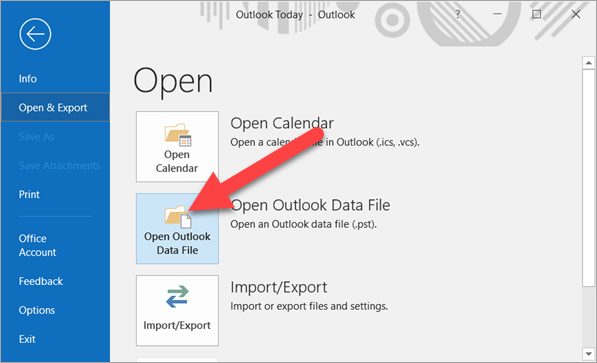
Task: Click 'Open an Outlook data file (.pst).' description
Action: click(x=303, y=224)
